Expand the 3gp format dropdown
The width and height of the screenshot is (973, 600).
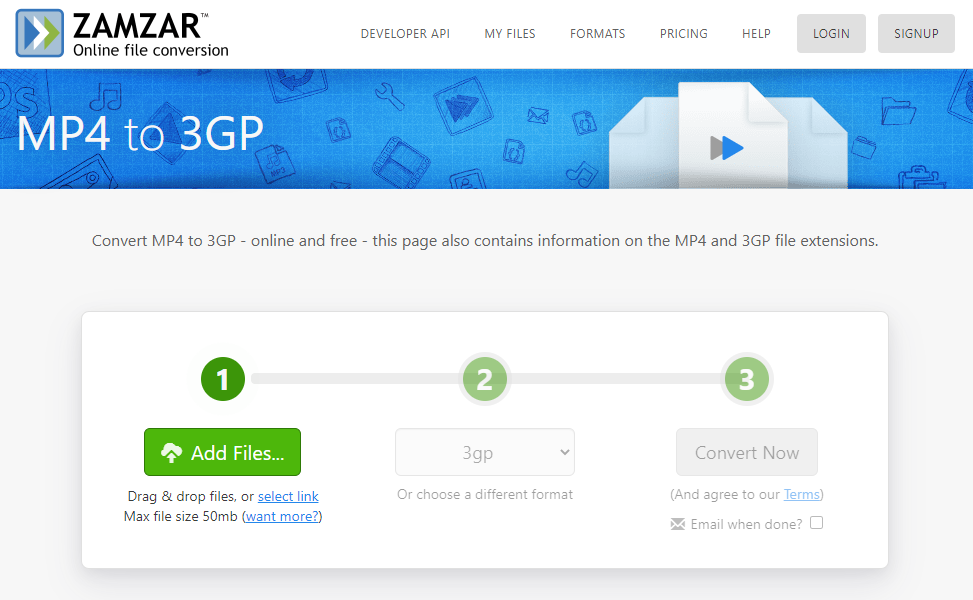click(485, 453)
